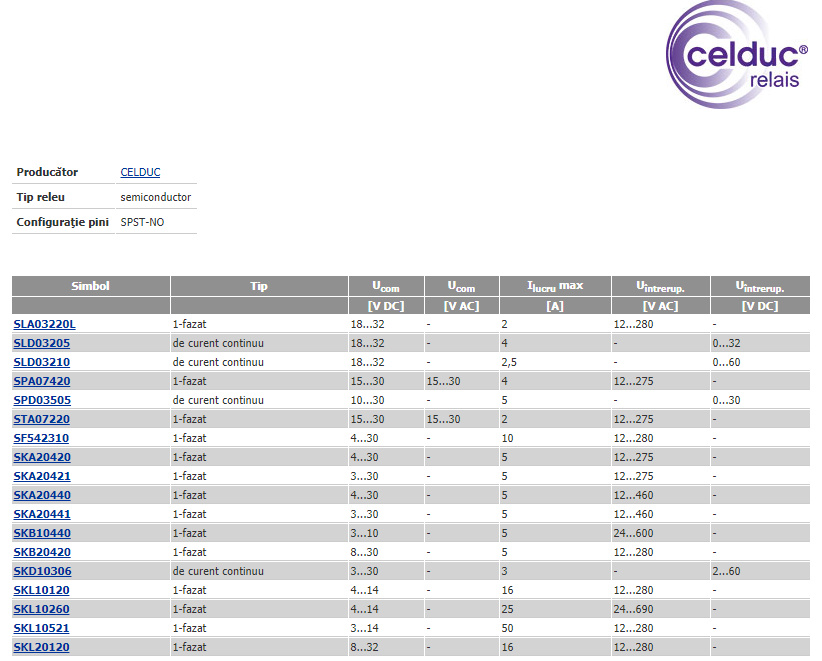
Task: Click the '8...32' V DC cell for SKL20120
Action: tap(364, 647)
